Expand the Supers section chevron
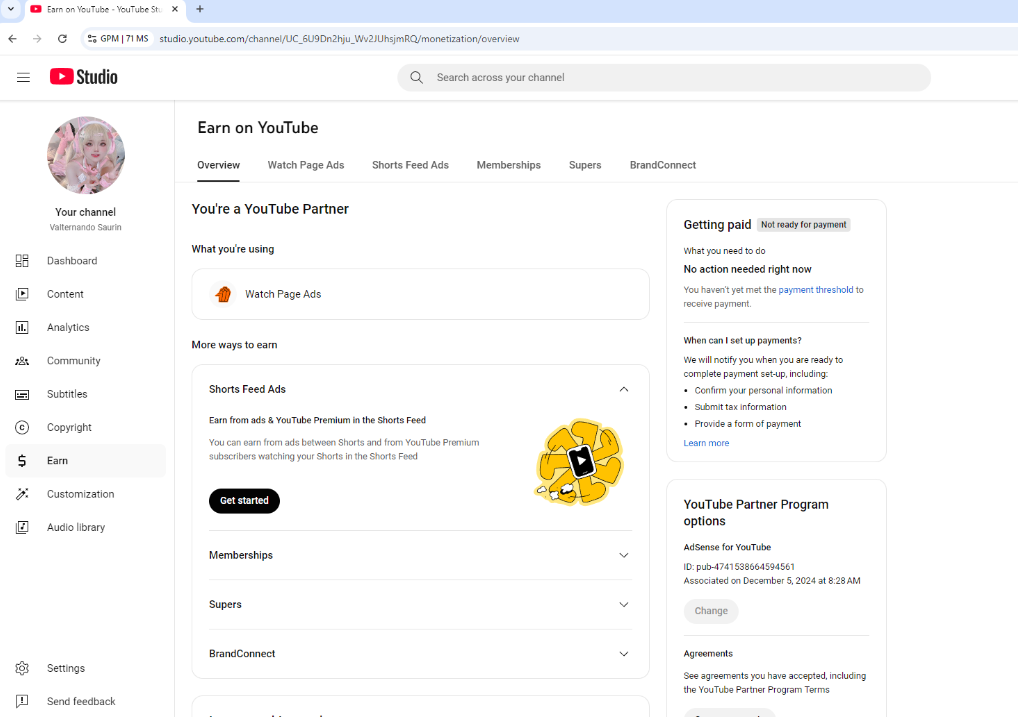The height and width of the screenshot is (717, 1018). (624, 605)
